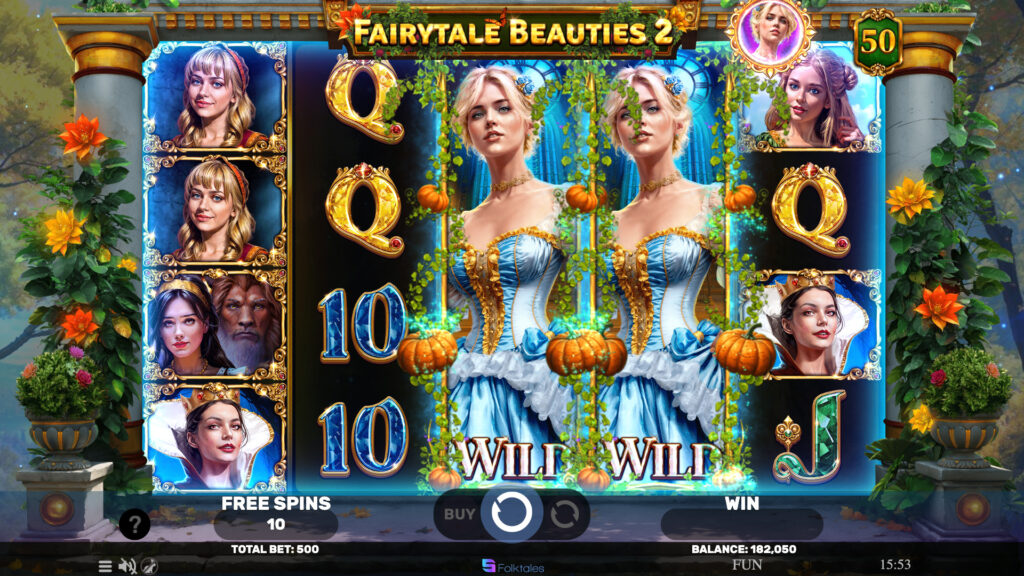
Task: Open the hamburger menu
Action: tap(105, 566)
